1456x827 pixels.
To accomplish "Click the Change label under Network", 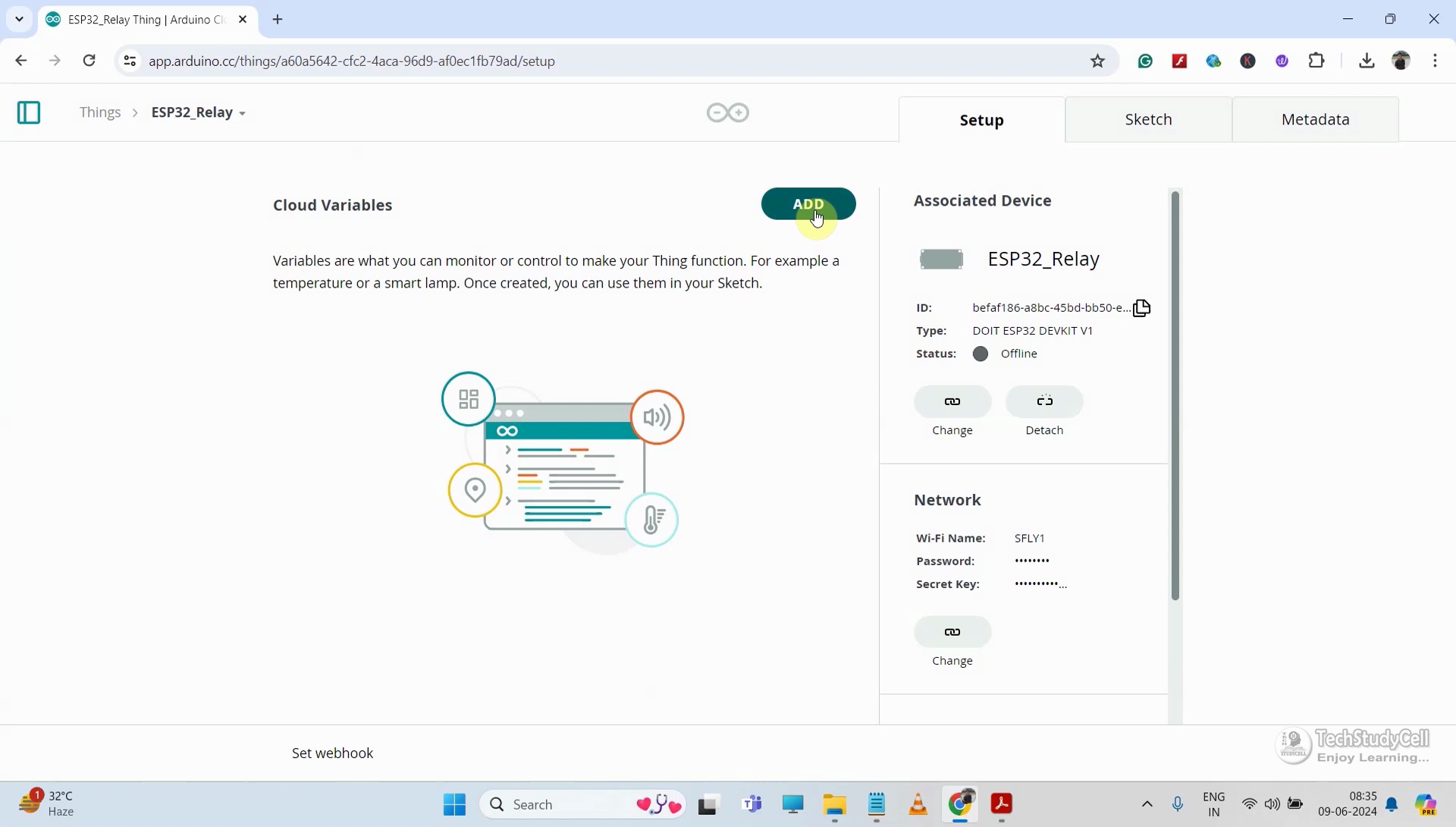I will click(x=952, y=661).
